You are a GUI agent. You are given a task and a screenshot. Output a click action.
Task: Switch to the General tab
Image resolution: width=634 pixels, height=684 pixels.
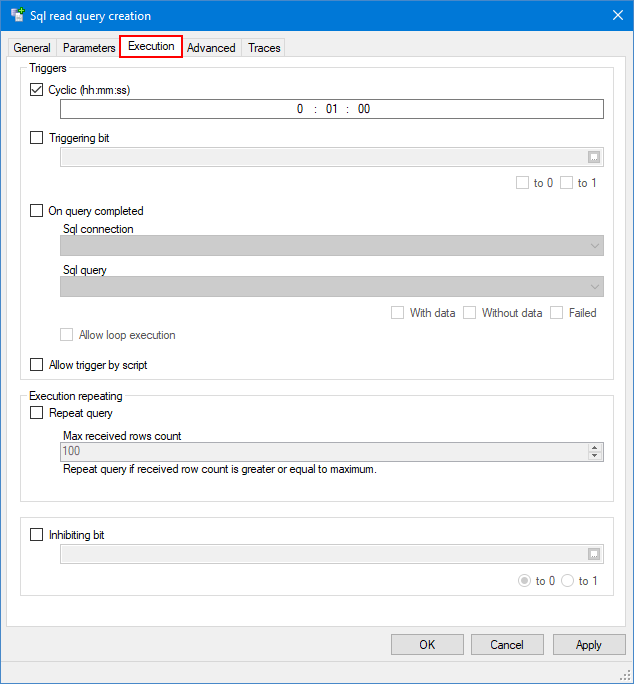click(x=32, y=48)
